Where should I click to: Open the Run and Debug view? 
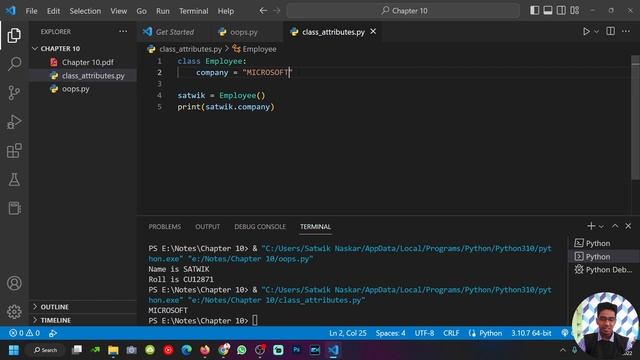[x=14, y=122]
